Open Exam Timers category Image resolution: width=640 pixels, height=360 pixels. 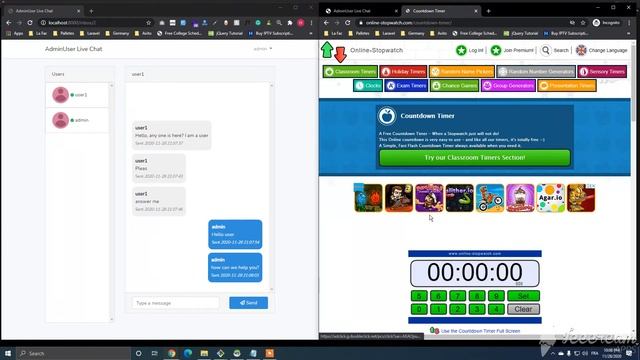click(x=406, y=86)
